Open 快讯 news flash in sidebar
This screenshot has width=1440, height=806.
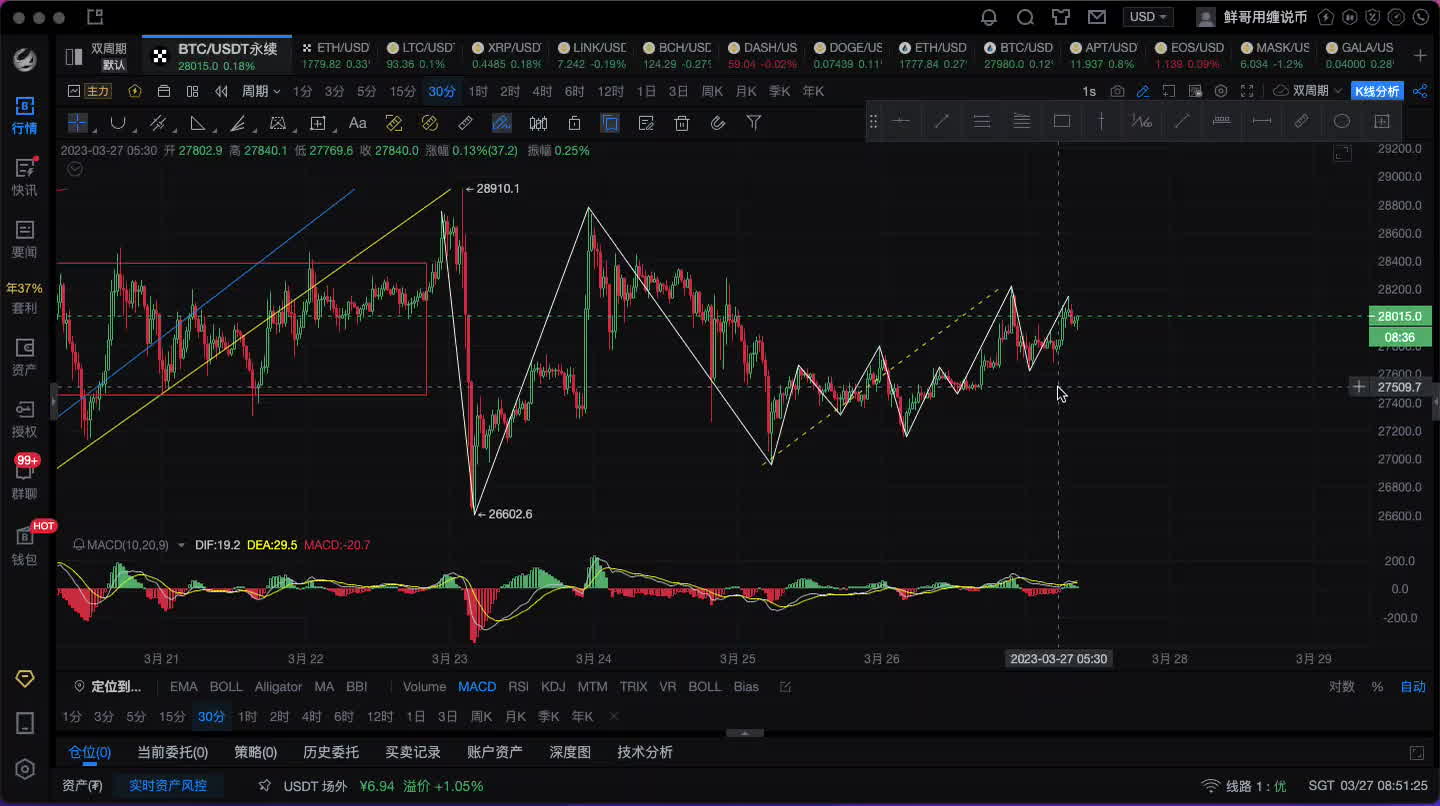point(24,176)
